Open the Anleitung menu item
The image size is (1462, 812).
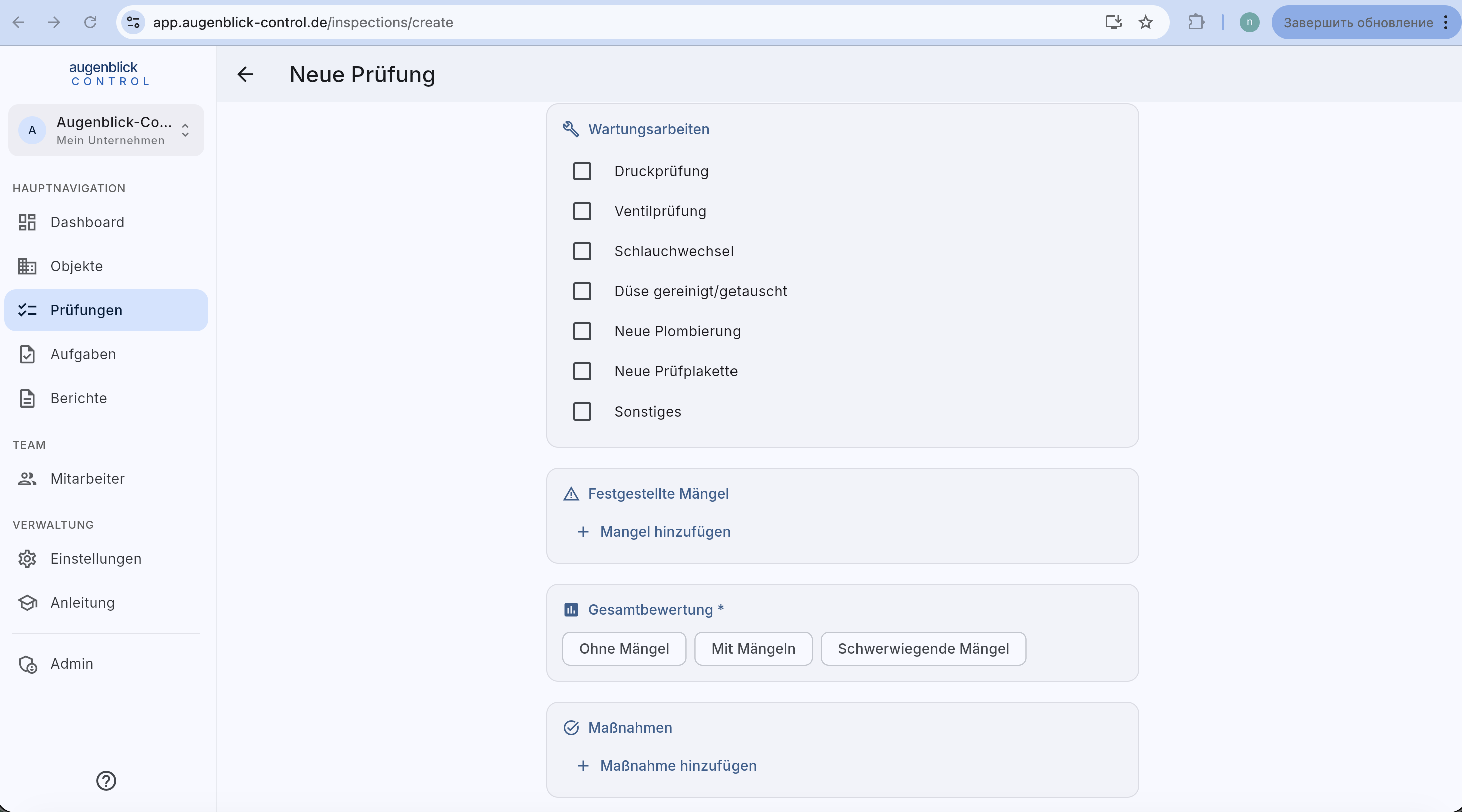point(106,603)
